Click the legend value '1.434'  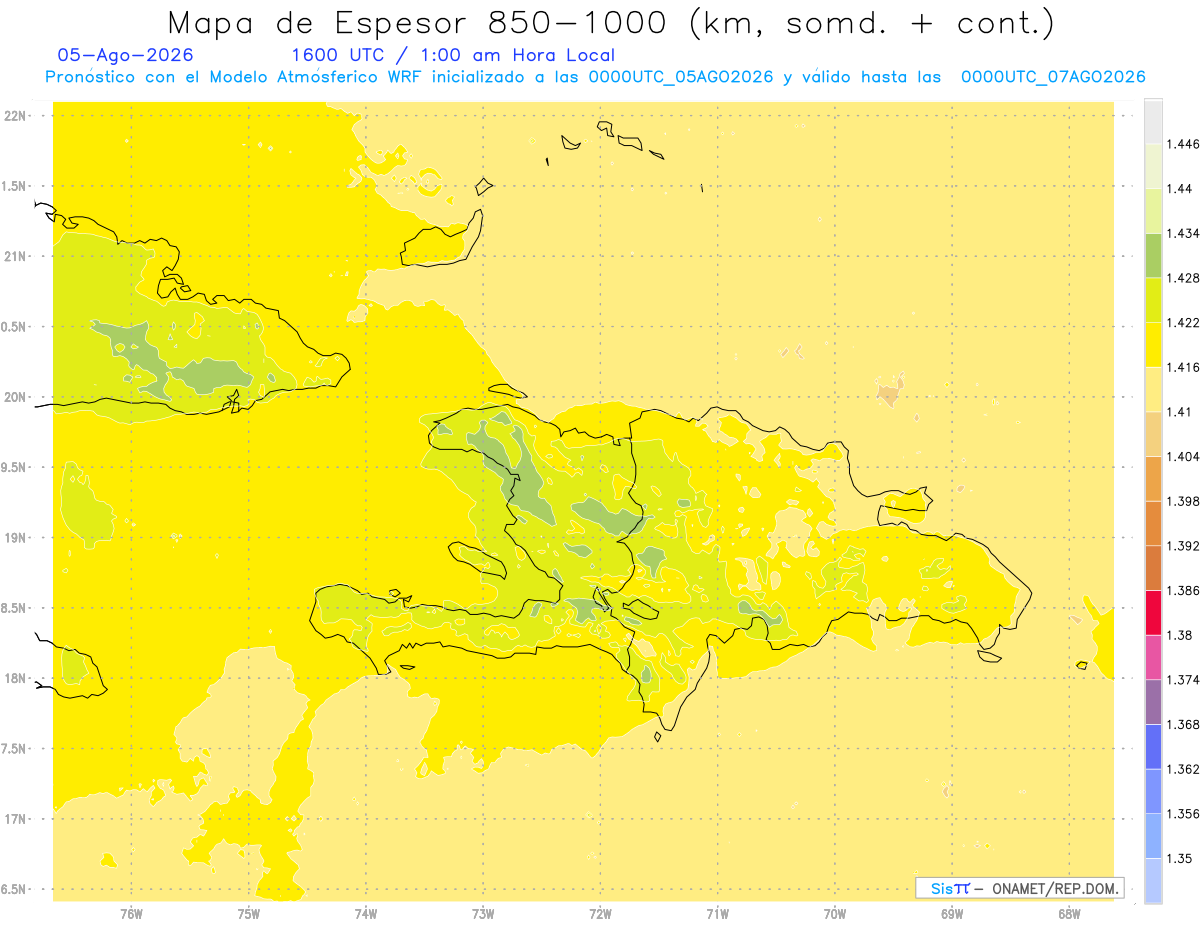(1183, 233)
